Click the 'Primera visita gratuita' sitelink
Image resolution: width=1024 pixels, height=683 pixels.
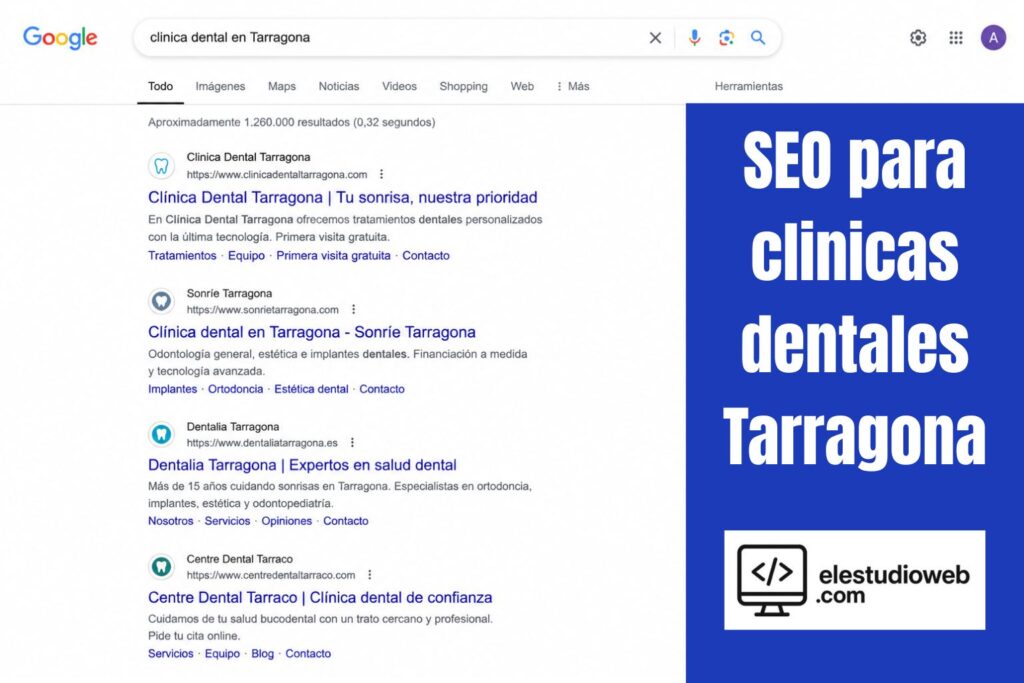tap(333, 255)
